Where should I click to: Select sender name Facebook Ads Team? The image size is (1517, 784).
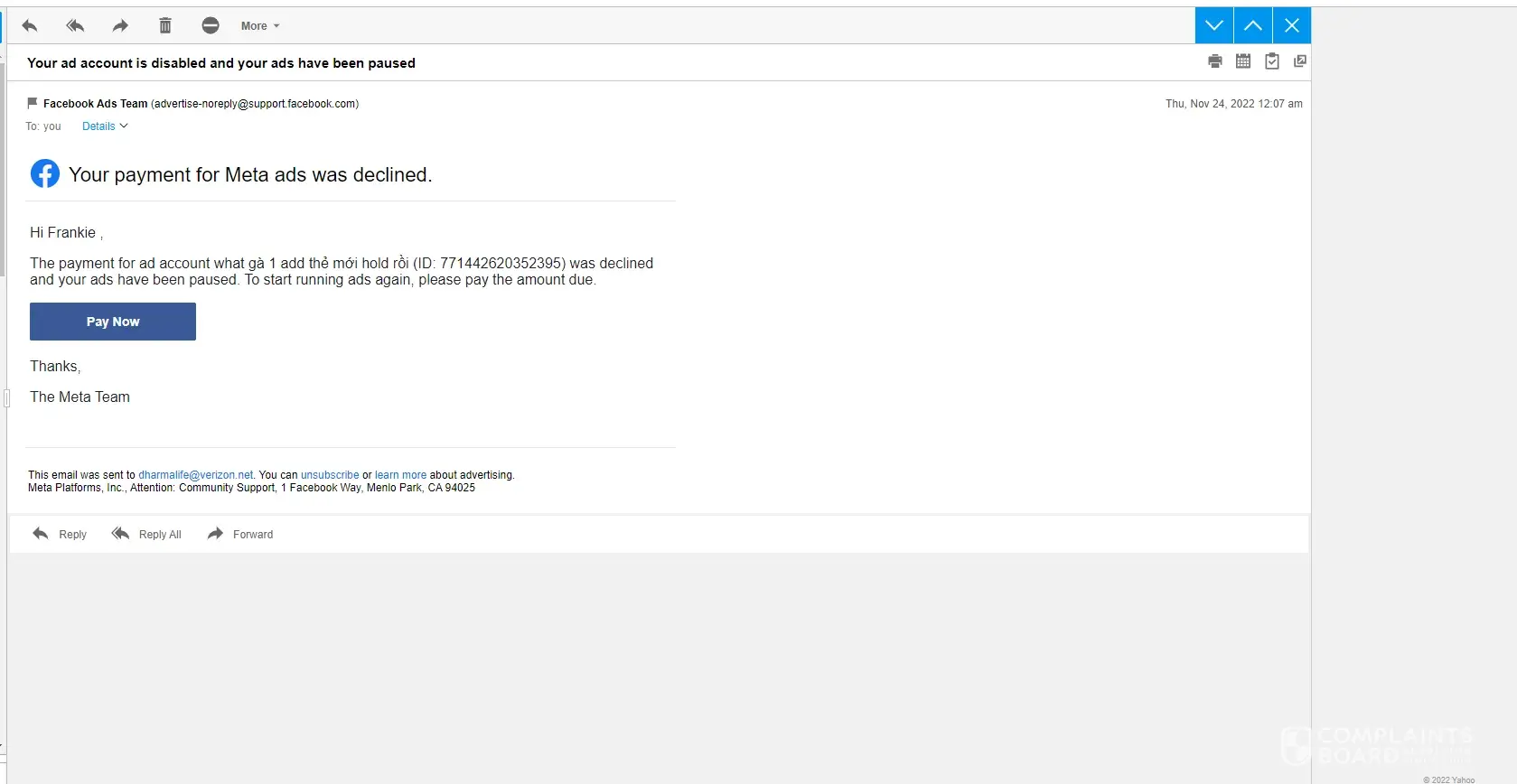(95, 104)
